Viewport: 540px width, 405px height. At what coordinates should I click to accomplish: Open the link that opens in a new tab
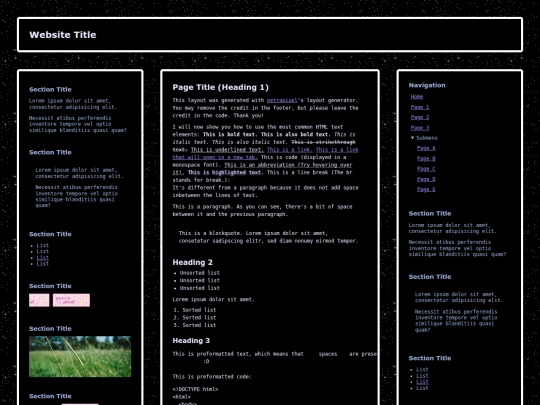[215, 157]
